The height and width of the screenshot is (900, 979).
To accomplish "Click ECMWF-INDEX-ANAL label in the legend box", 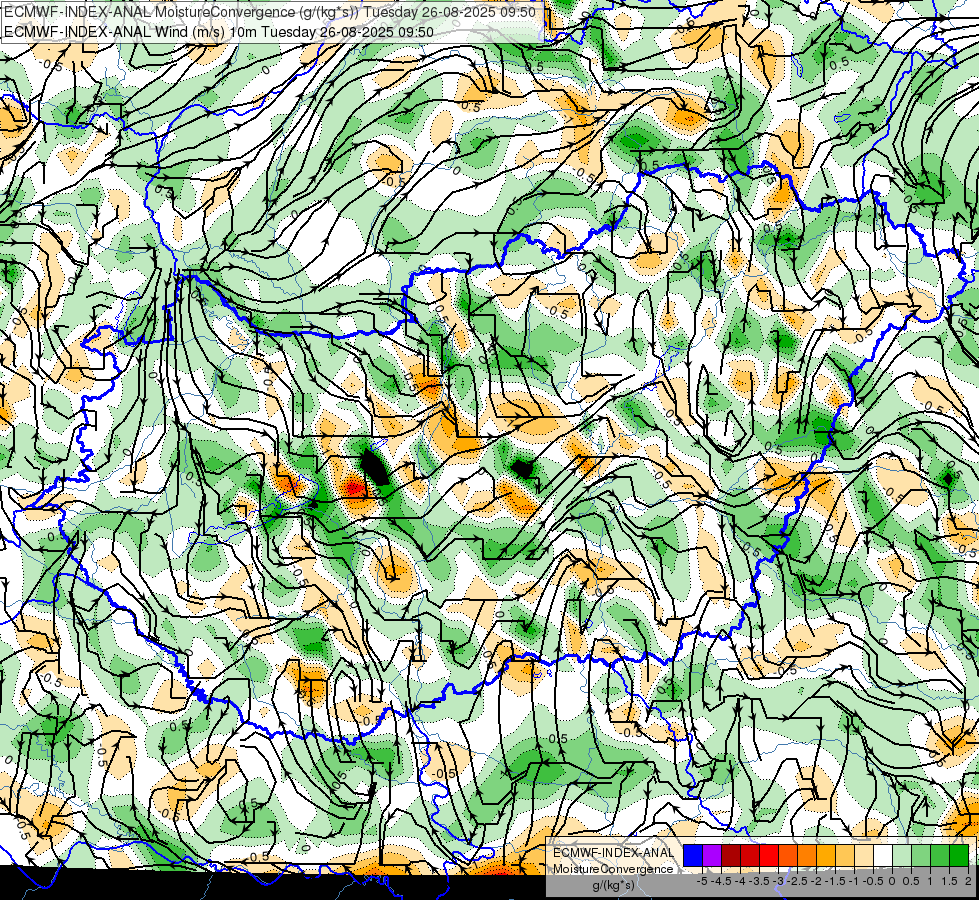I will point(613,853).
